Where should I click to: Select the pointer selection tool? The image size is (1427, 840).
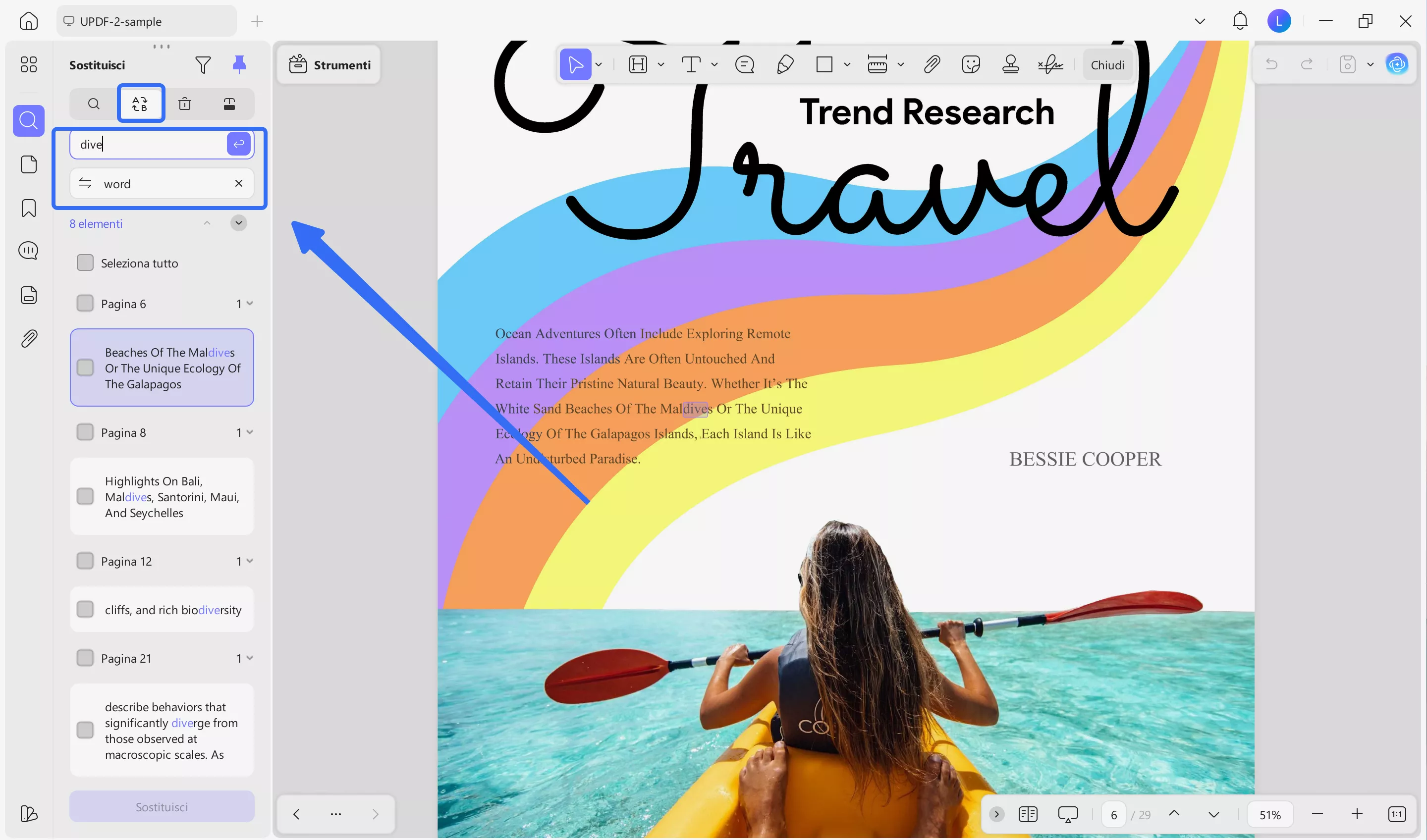click(x=575, y=64)
